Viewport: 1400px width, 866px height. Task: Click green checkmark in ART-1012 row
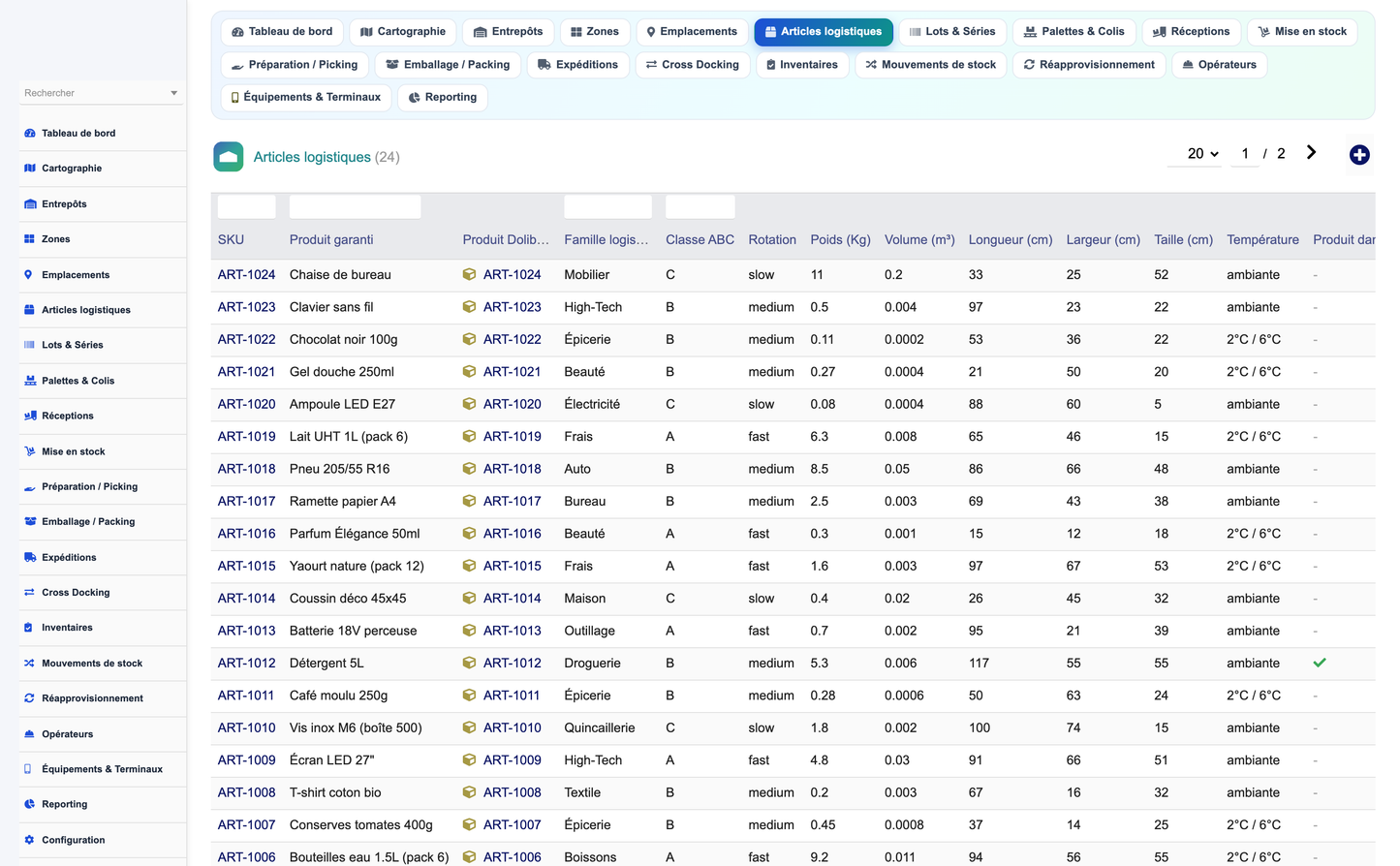click(x=1320, y=663)
